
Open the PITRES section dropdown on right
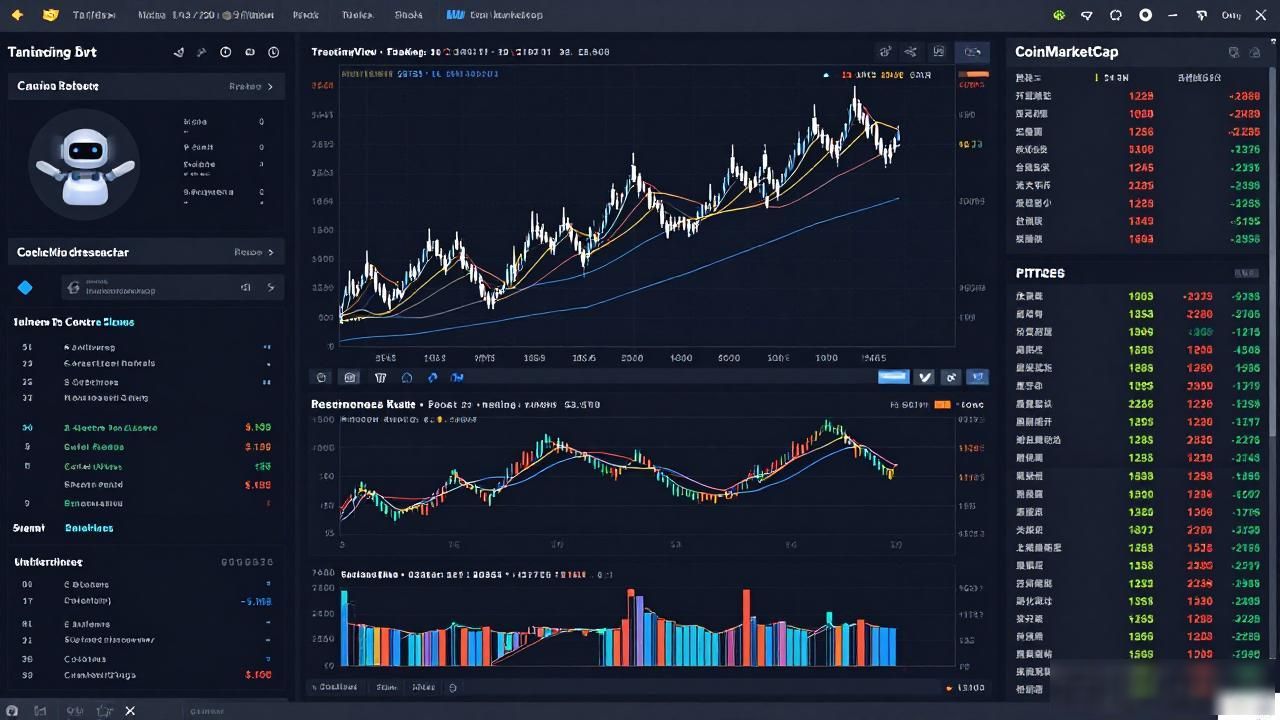(1246, 273)
